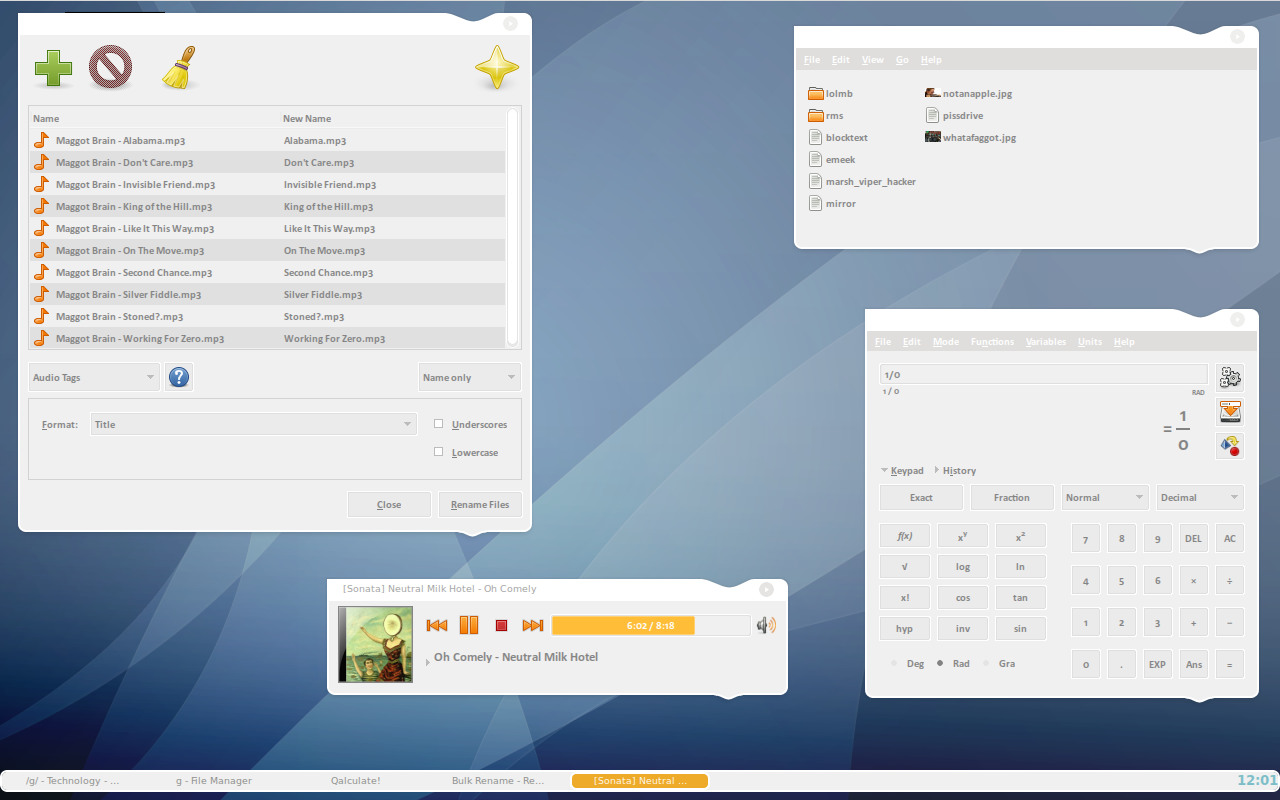Screen dimensions: 1280x800
Task: Select the pissdrive file icon
Action: click(933, 115)
